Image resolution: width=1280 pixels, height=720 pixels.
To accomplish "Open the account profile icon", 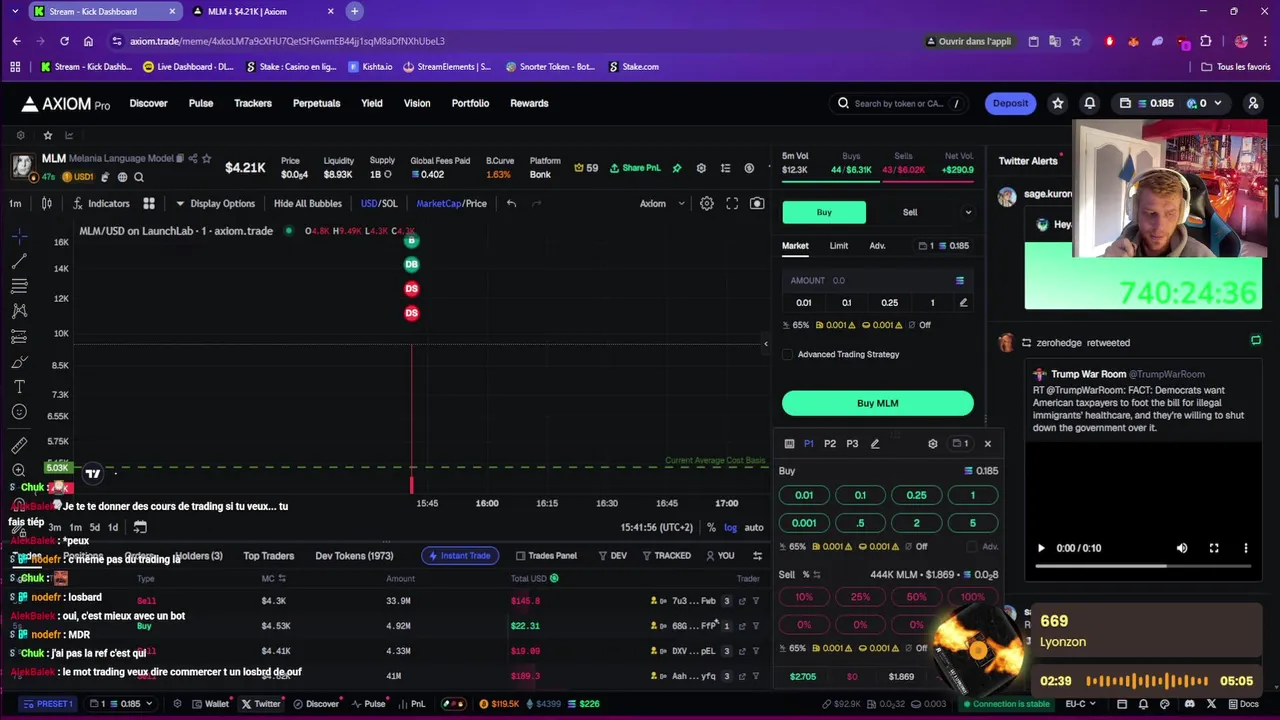I will [1253, 103].
